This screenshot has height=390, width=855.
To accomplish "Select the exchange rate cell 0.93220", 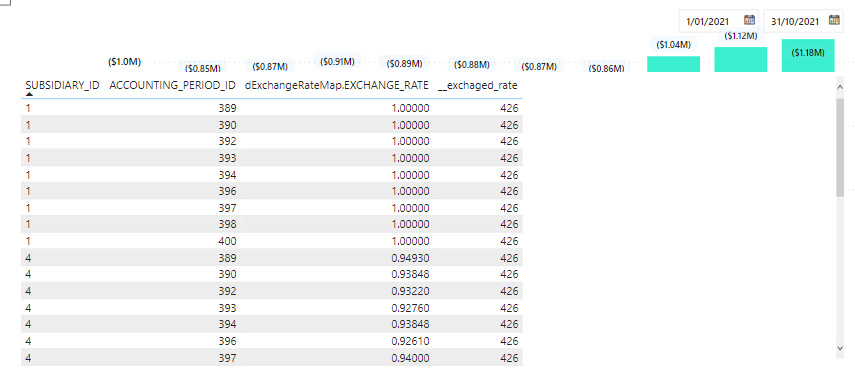I will pos(411,291).
